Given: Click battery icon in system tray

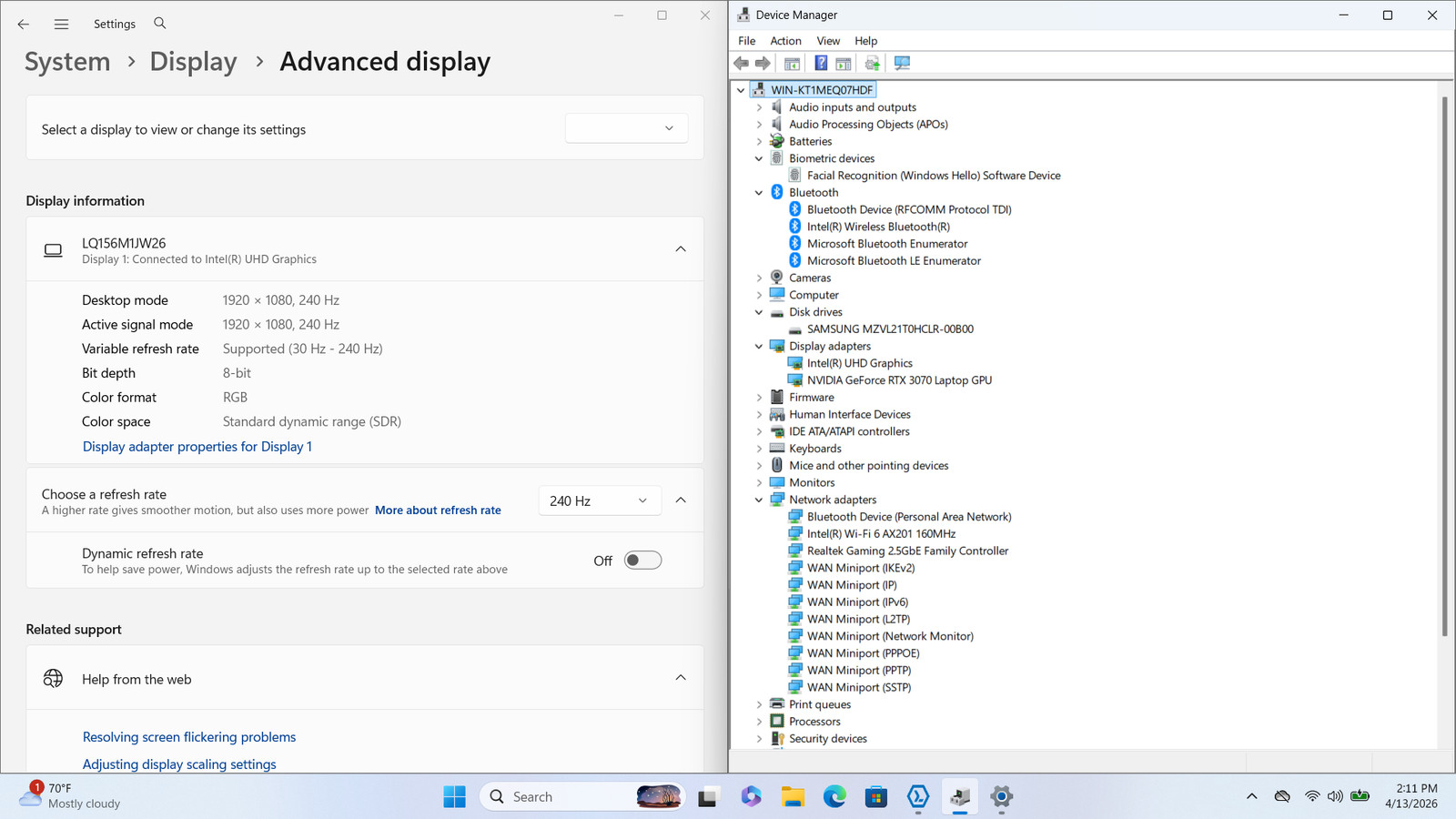Looking at the screenshot, I should 1360,796.
